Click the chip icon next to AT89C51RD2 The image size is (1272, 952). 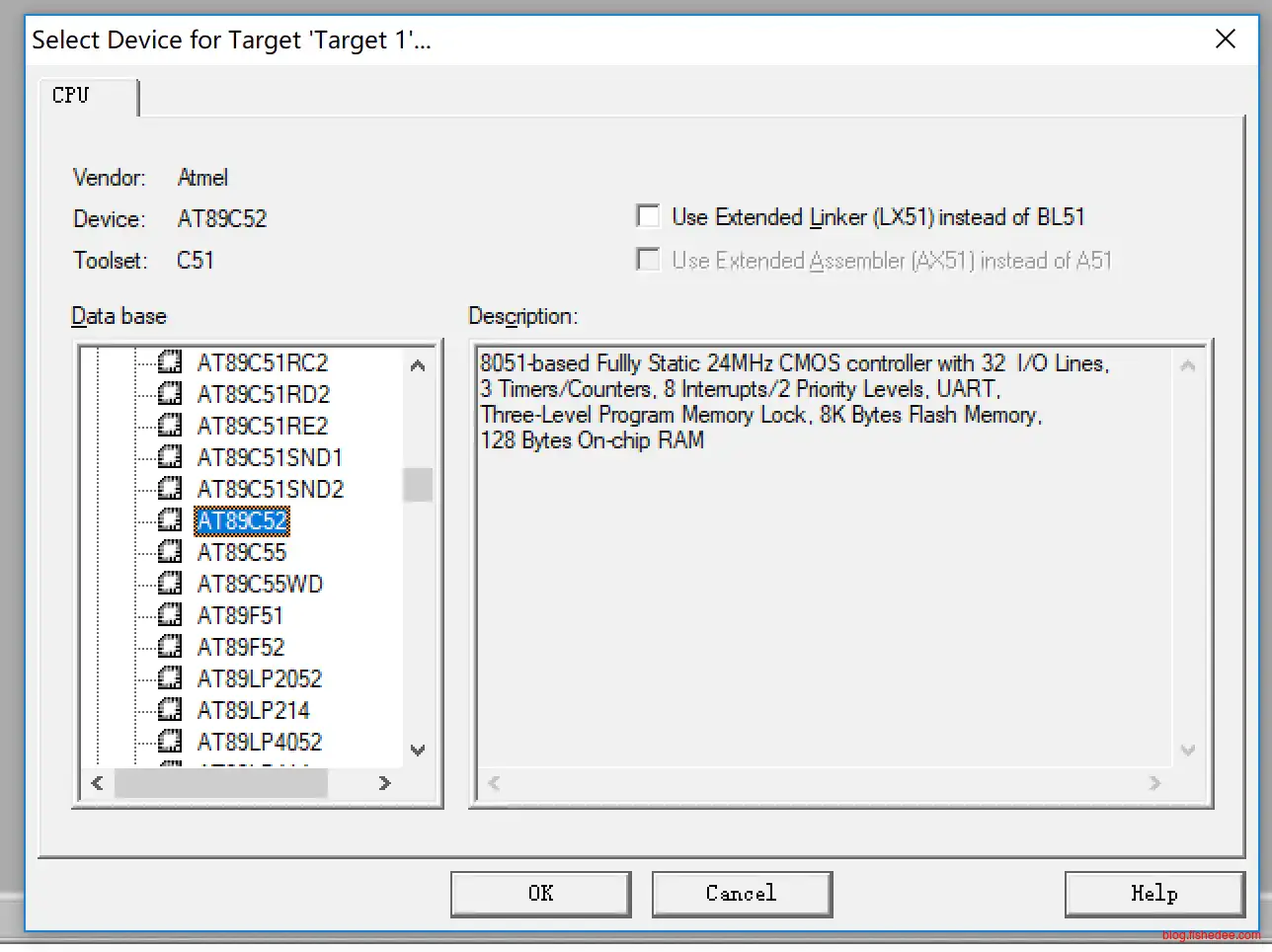[170, 394]
